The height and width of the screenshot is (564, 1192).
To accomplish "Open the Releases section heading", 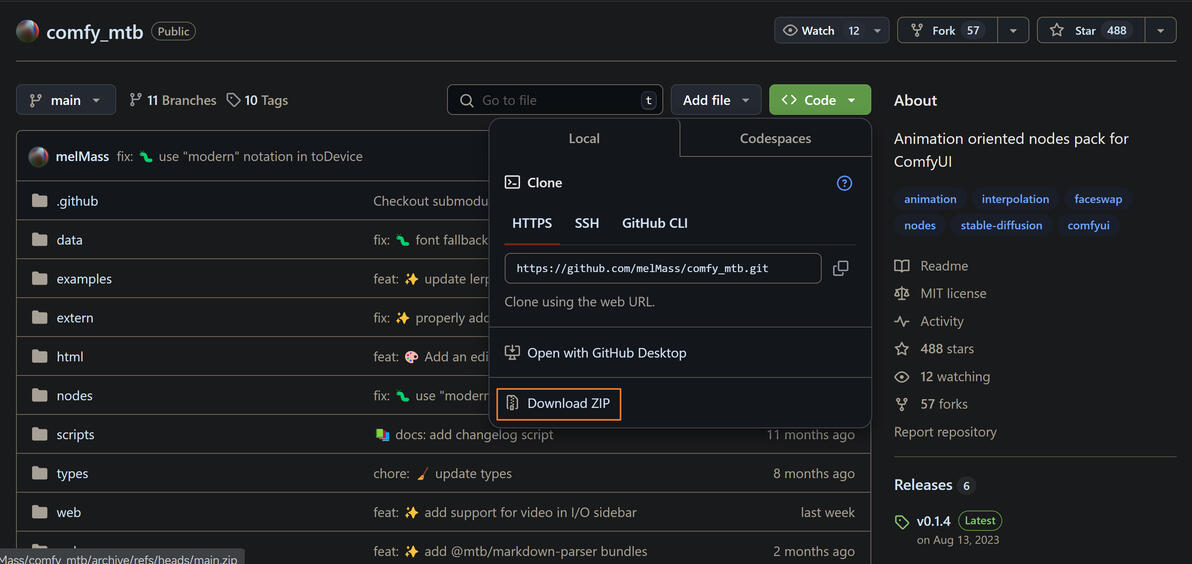I will 923,485.
